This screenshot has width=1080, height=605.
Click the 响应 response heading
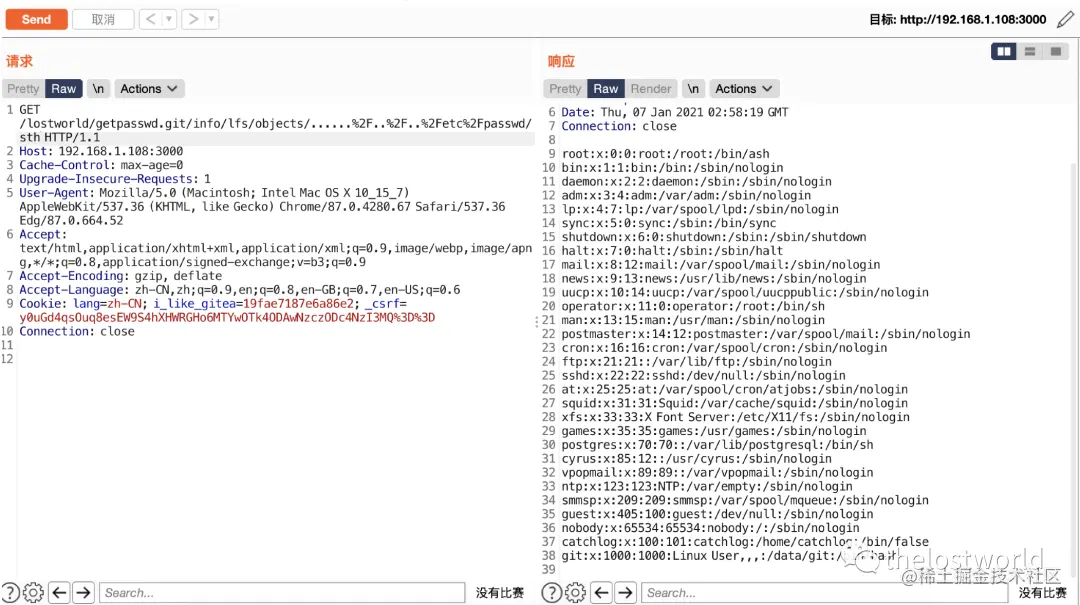pyautogui.click(x=561, y=61)
